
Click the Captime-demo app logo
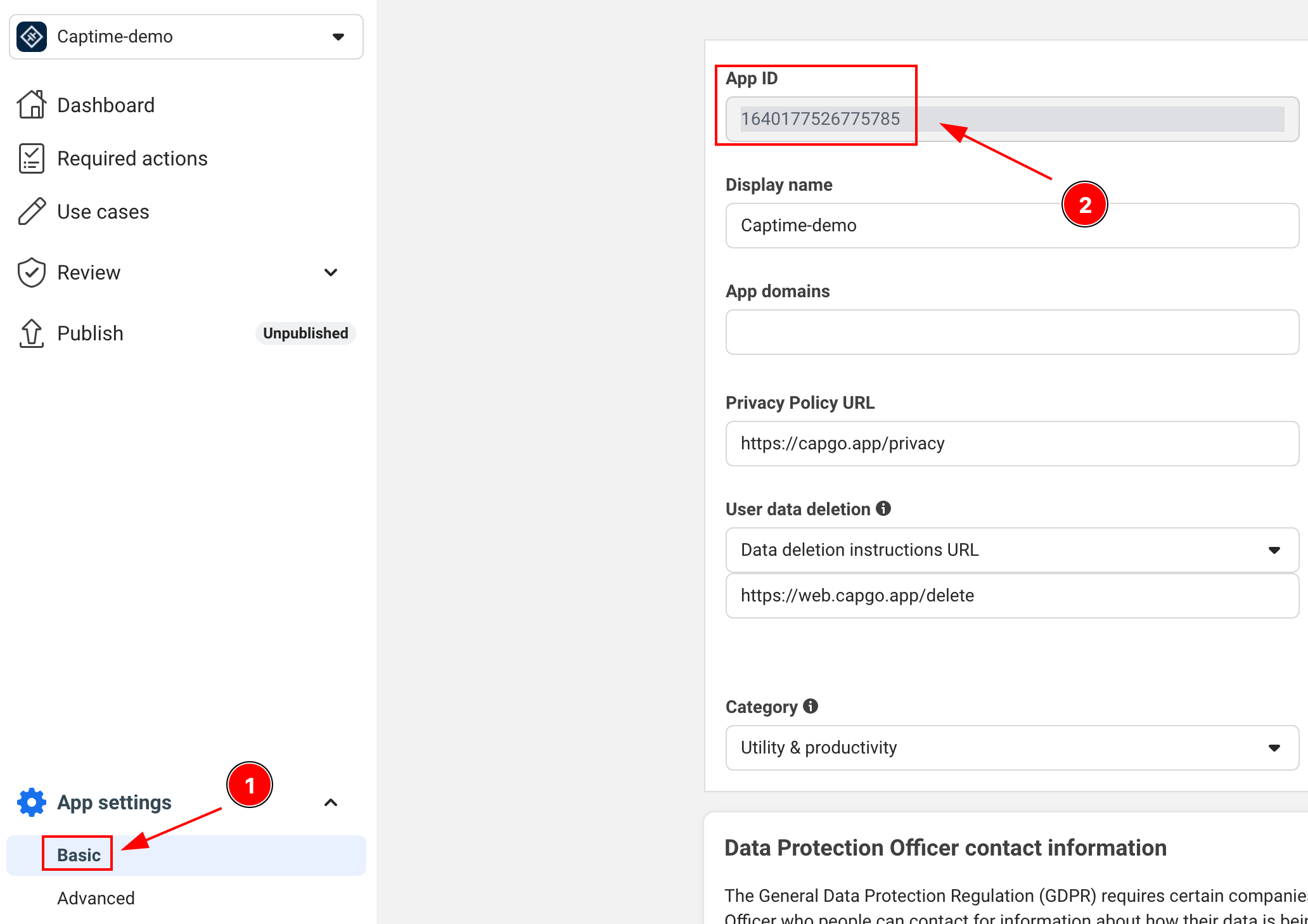pyautogui.click(x=31, y=36)
